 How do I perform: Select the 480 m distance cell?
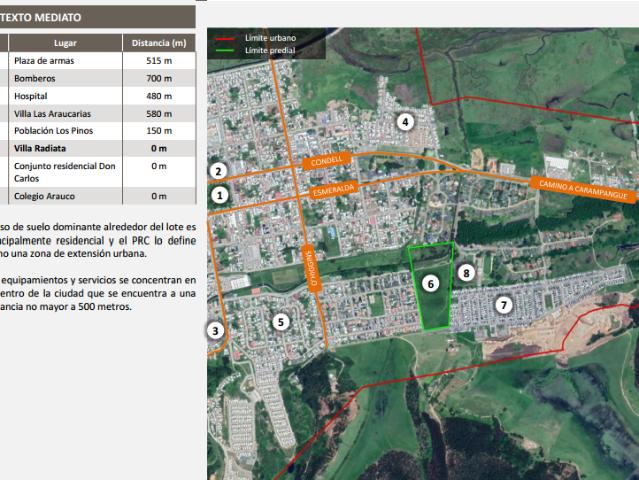(159, 96)
